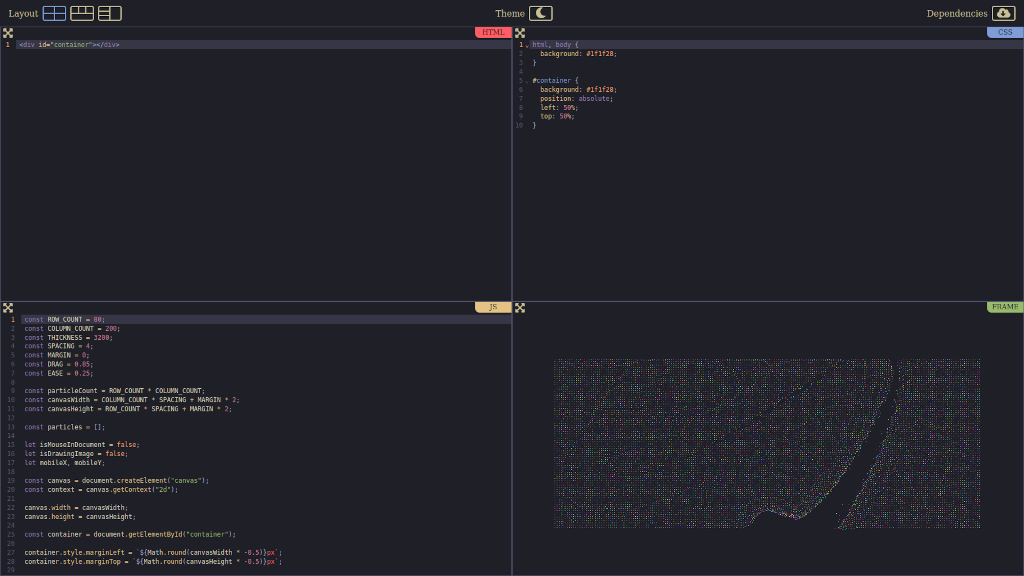Click 'let mobileX, mobileY;' line
The height and width of the screenshot is (576, 1024).
click(65, 463)
